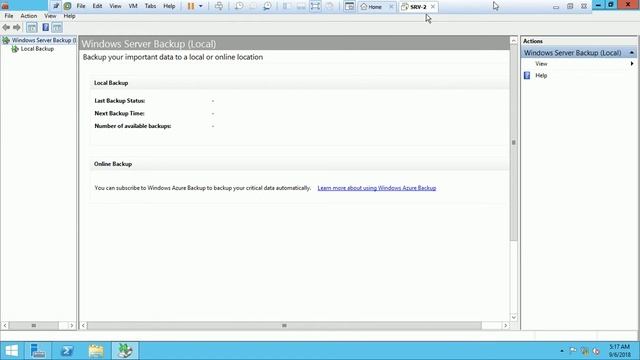This screenshot has height=360, width=640.
Task: Open File Explorer from taskbar
Action: coord(96,351)
